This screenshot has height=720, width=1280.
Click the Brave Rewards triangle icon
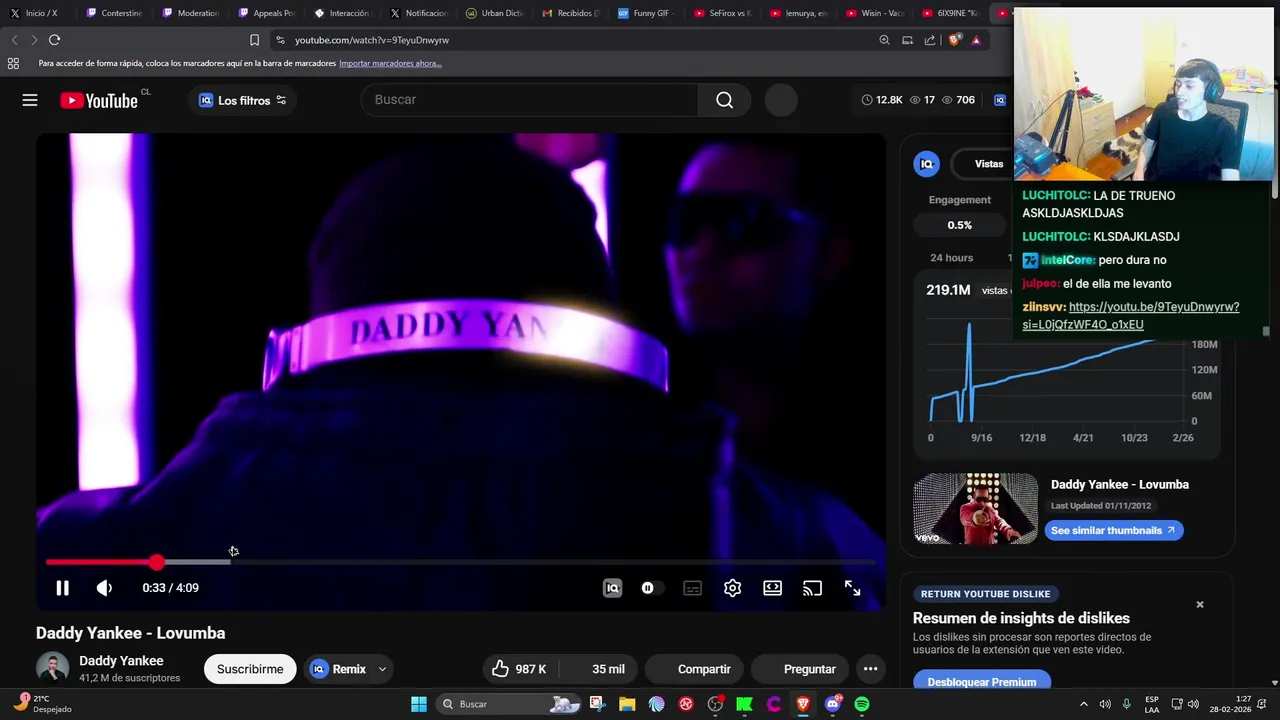976,40
